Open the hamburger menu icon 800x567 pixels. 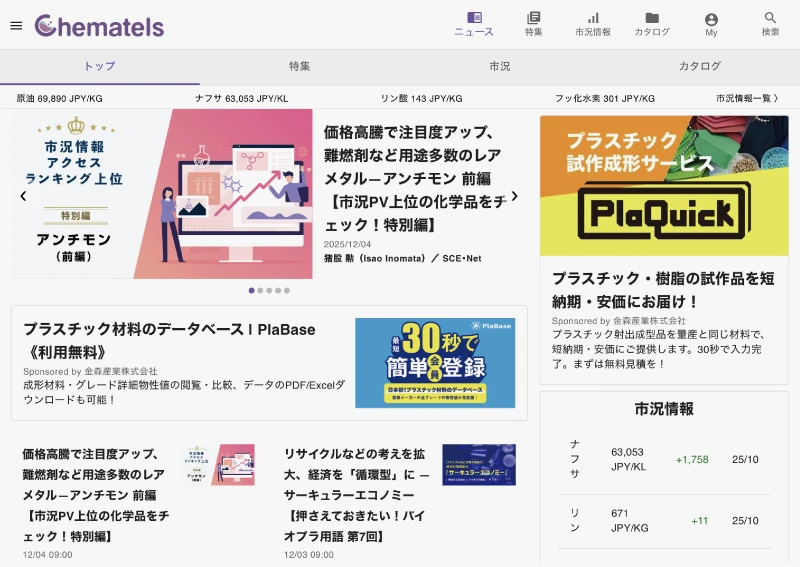pos(16,26)
